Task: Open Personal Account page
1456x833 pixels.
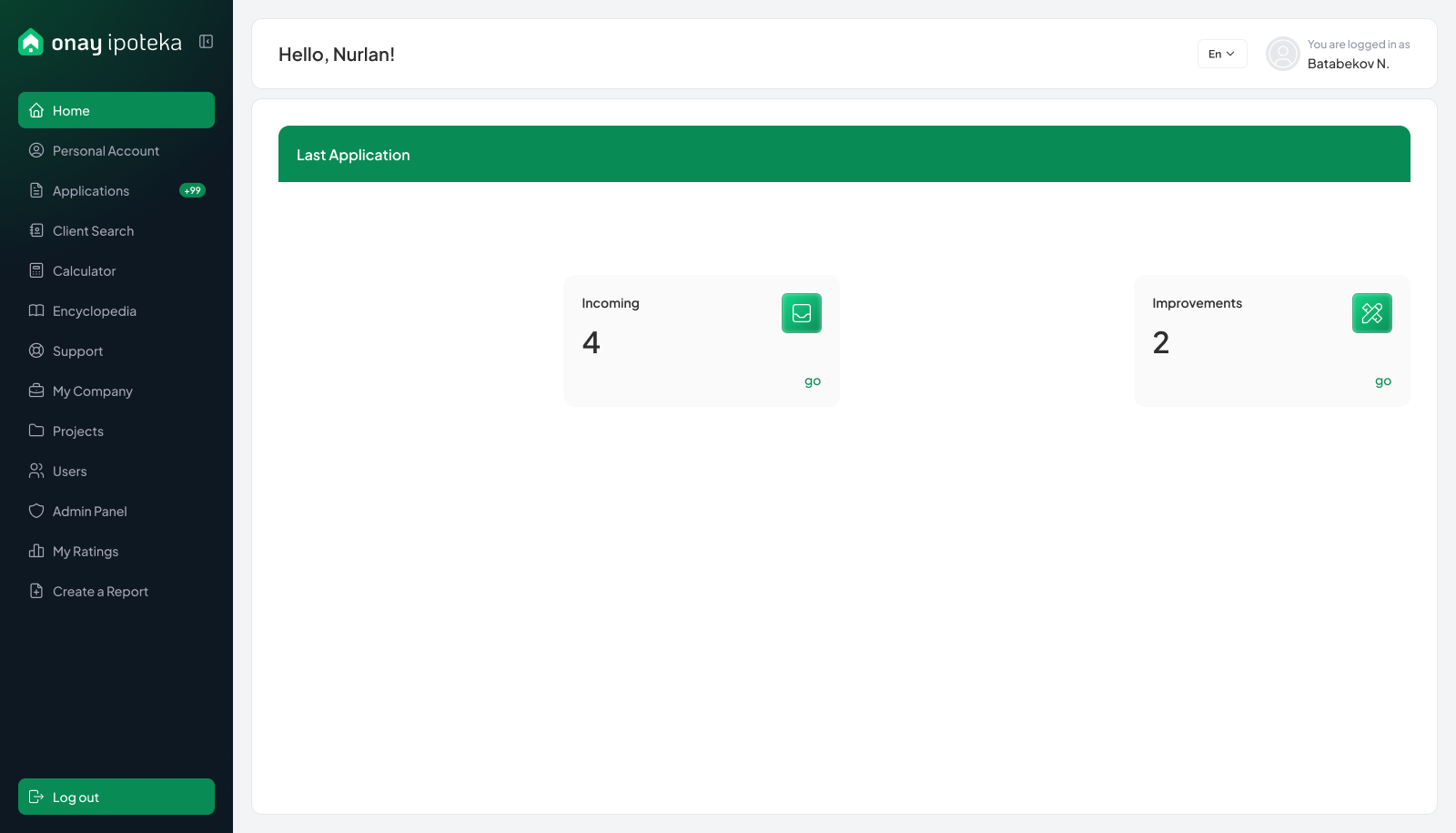Action: click(x=106, y=151)
